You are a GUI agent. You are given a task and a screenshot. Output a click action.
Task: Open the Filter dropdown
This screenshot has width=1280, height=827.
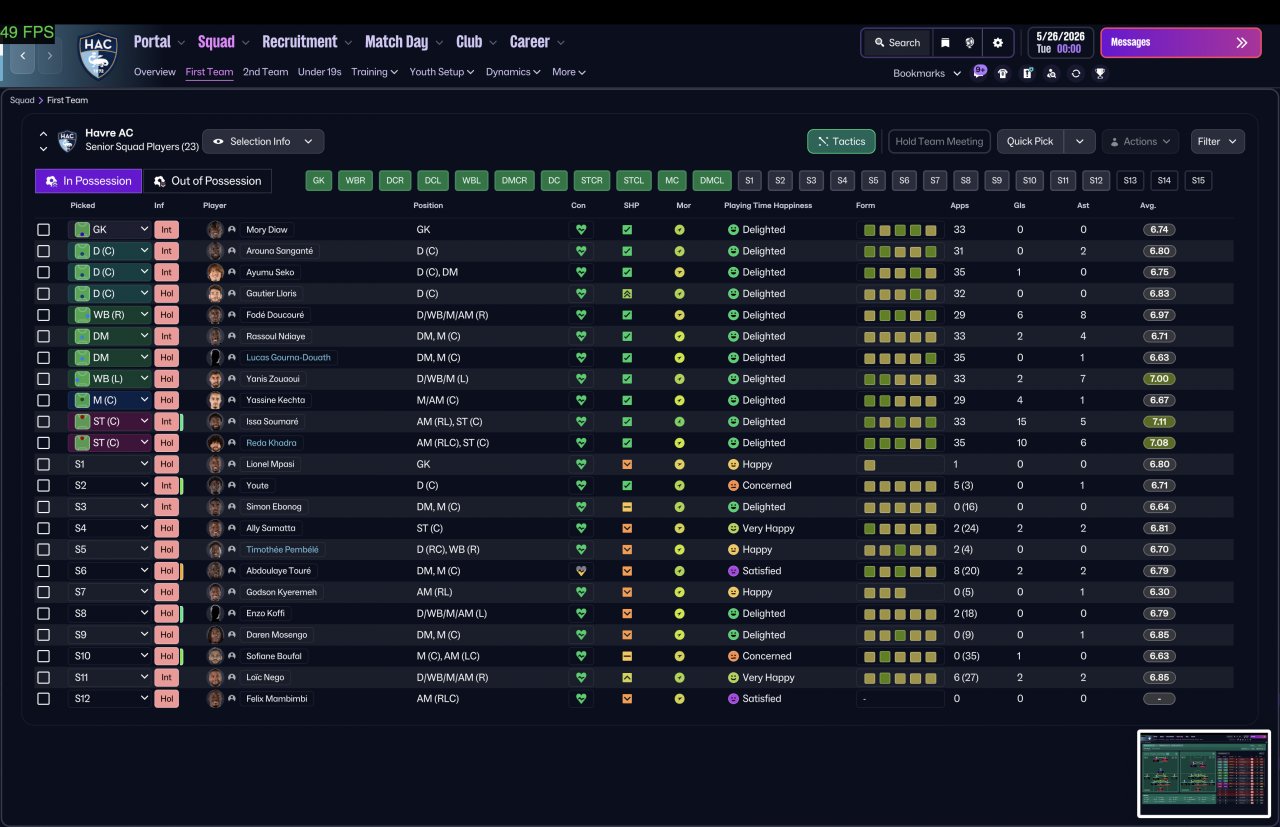click(1218, 141)
